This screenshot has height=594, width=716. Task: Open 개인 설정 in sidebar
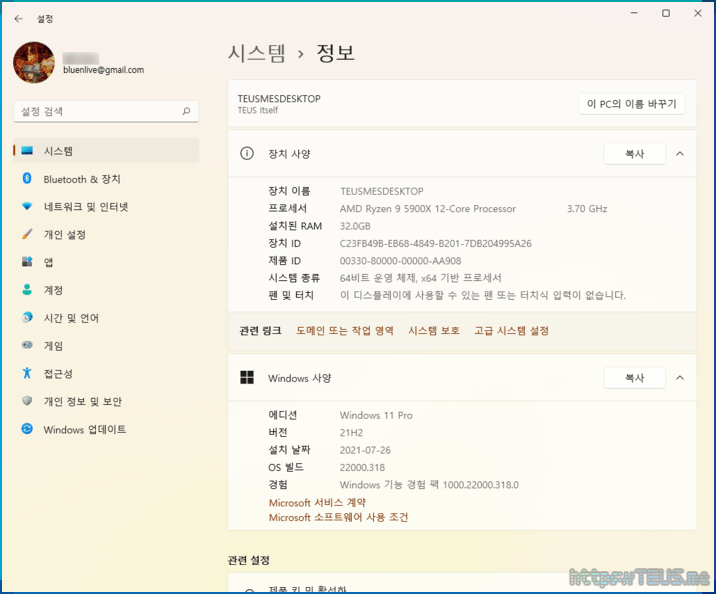tap(106, 235)
